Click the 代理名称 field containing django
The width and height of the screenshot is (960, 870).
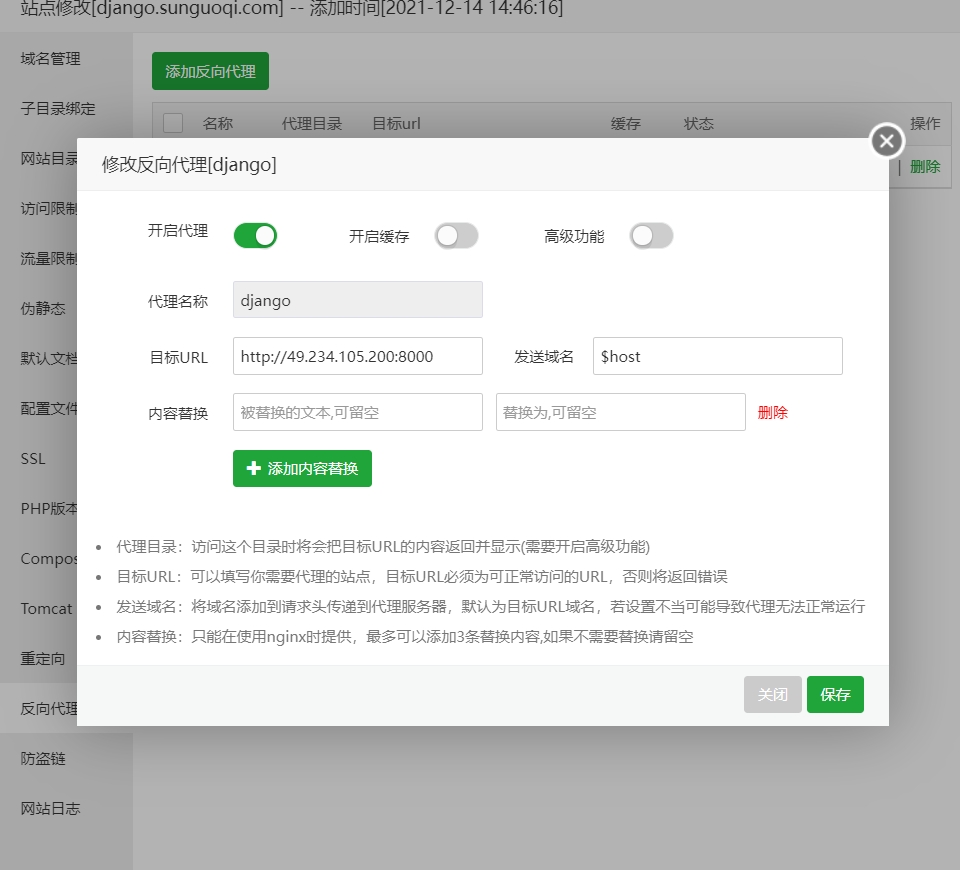[x=358, y=300]
